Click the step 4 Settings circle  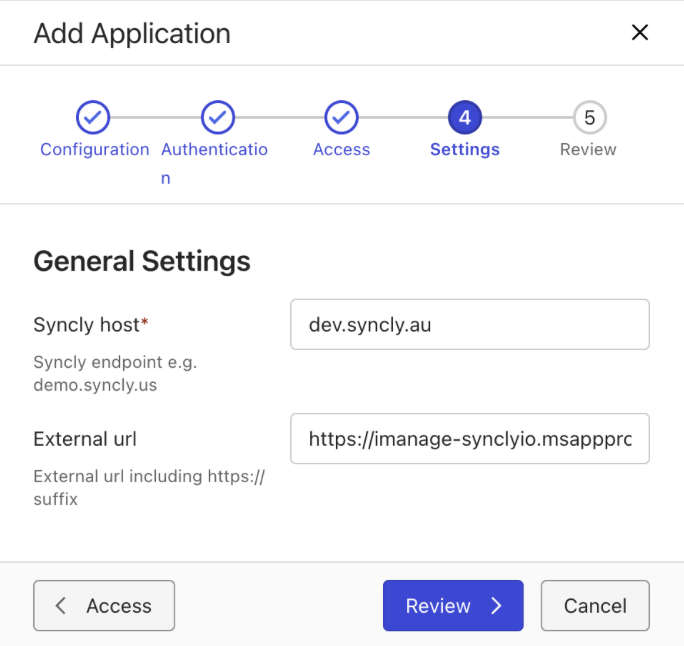465,117
